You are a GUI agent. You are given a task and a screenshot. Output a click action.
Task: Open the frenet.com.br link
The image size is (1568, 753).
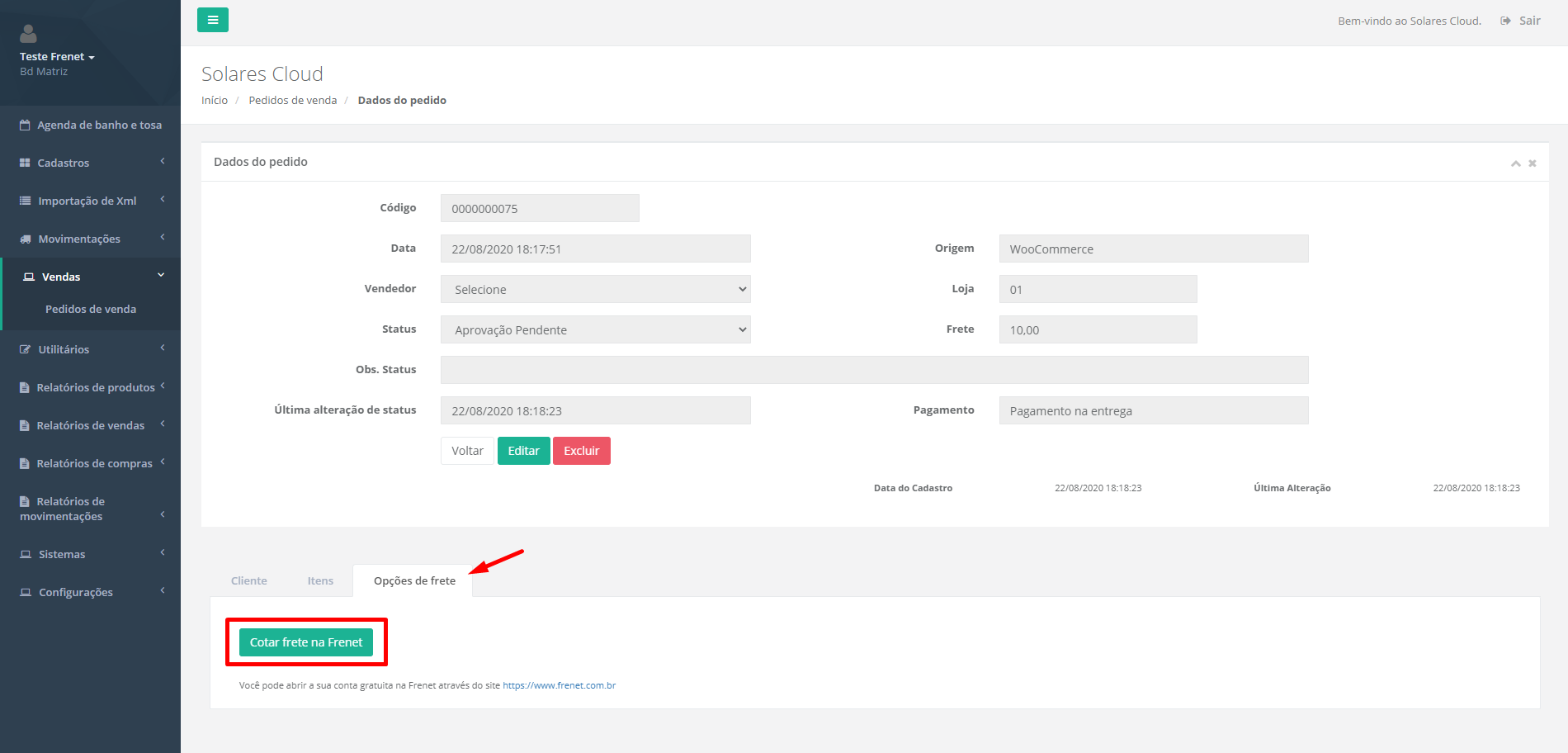(559, 685)
